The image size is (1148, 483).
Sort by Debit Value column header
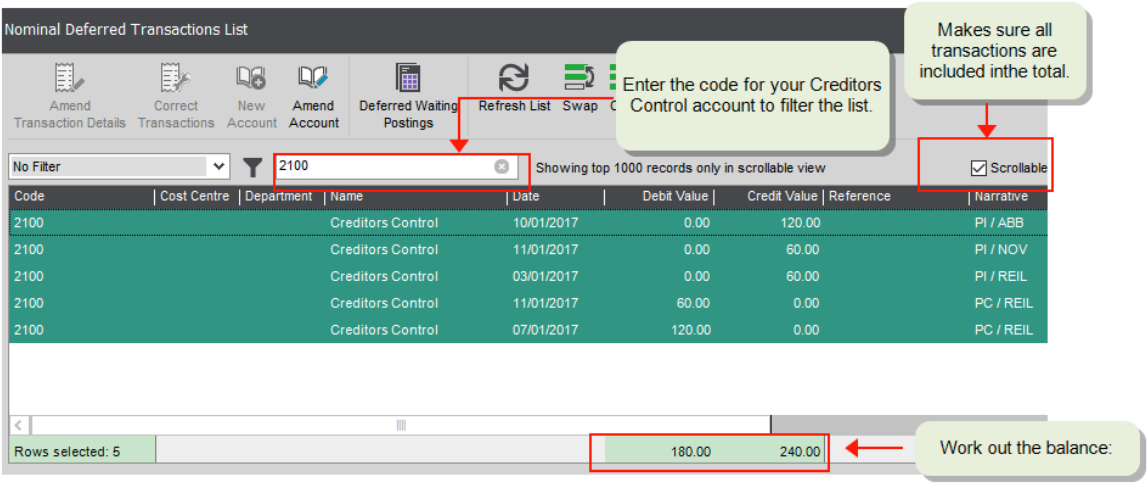point(659,196)
